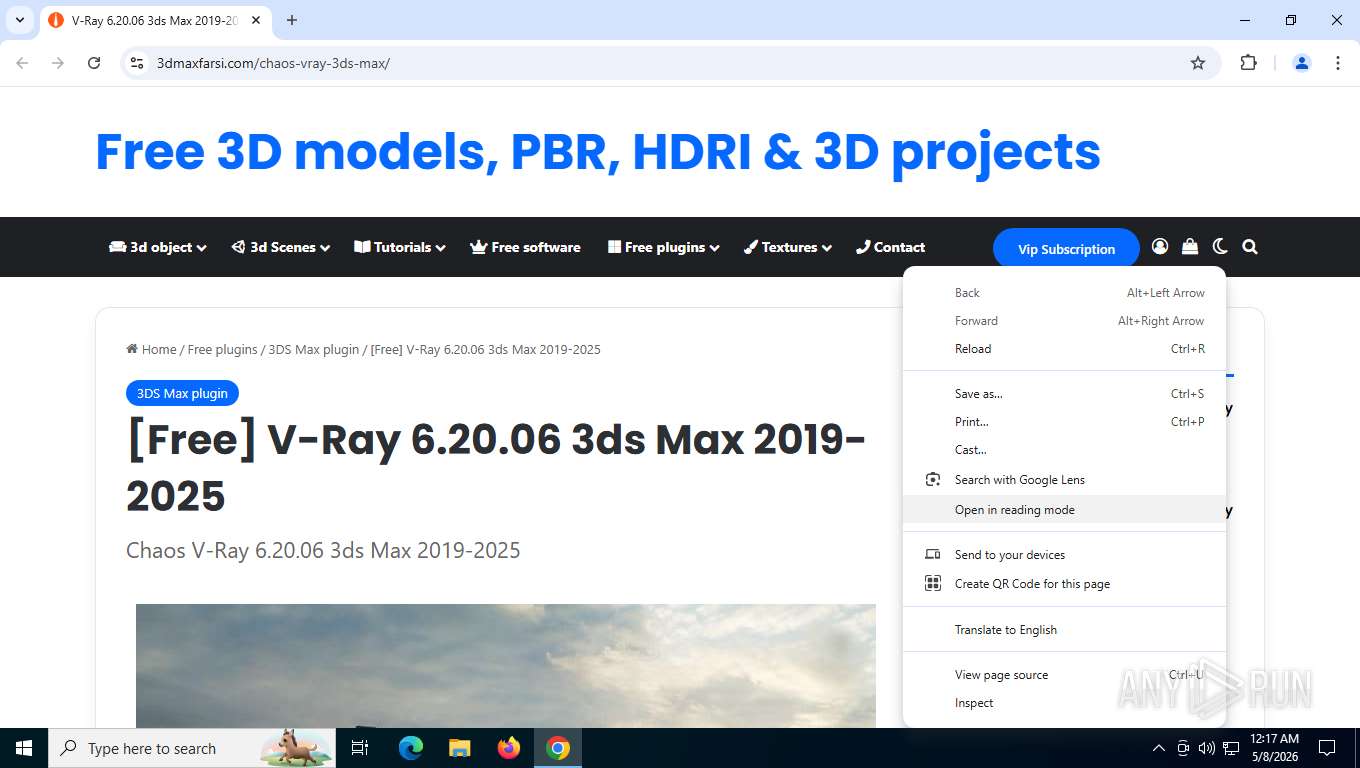1360x768 pixels.
Task: Open Task View on the taskbar
Action: pyautogui.click(x=360, y=748)
